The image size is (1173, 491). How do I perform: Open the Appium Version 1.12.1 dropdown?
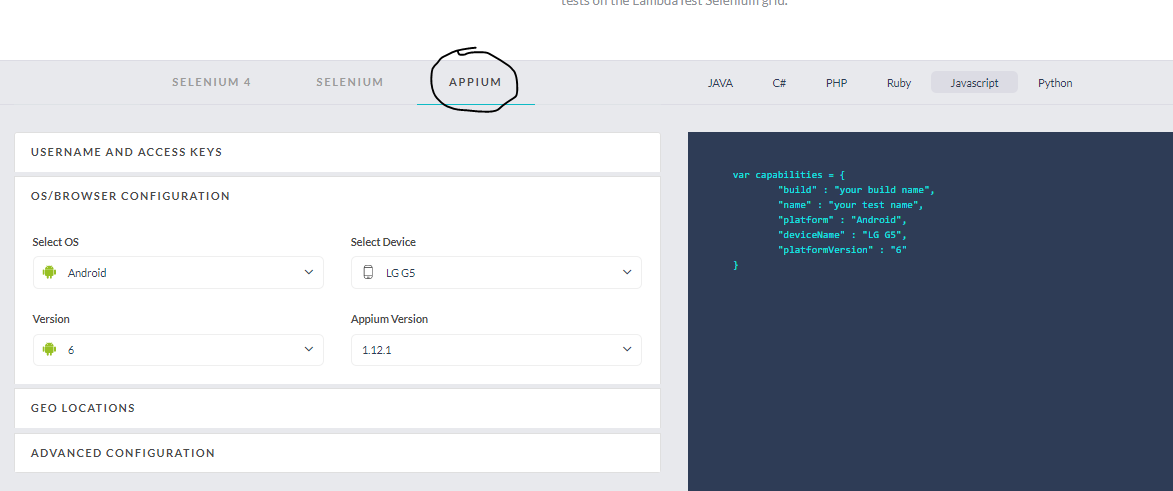click(x=496, y=349)
